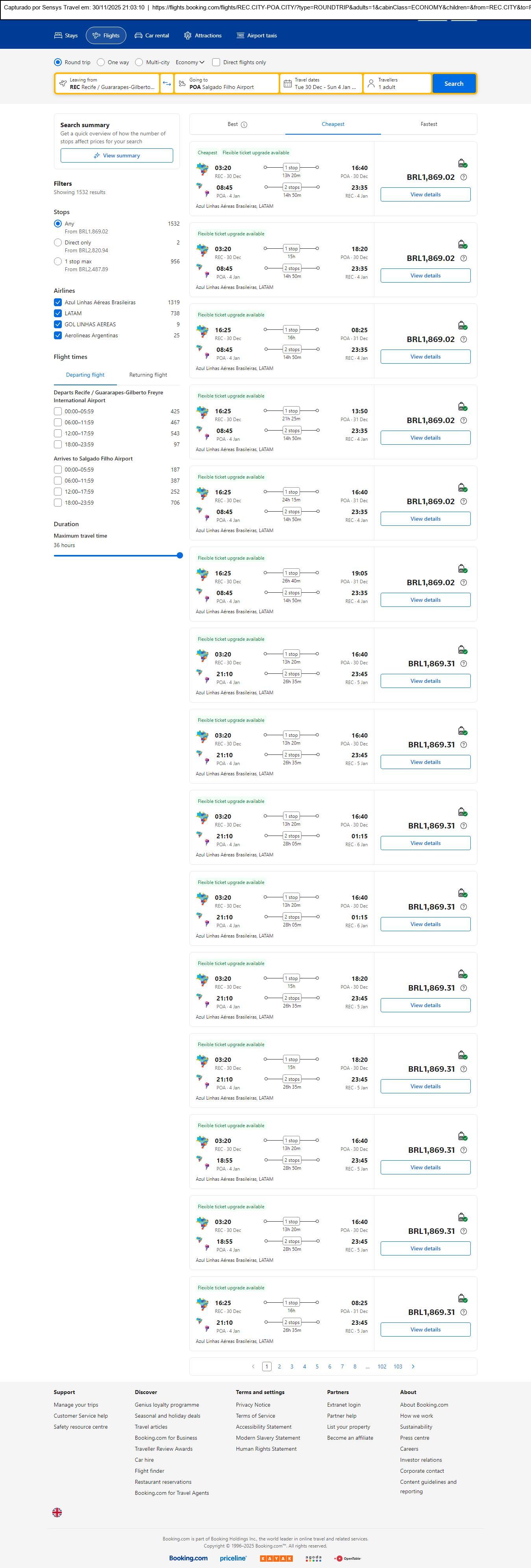Enable the Direct flights only checkbox

click(x=216, y=62)
